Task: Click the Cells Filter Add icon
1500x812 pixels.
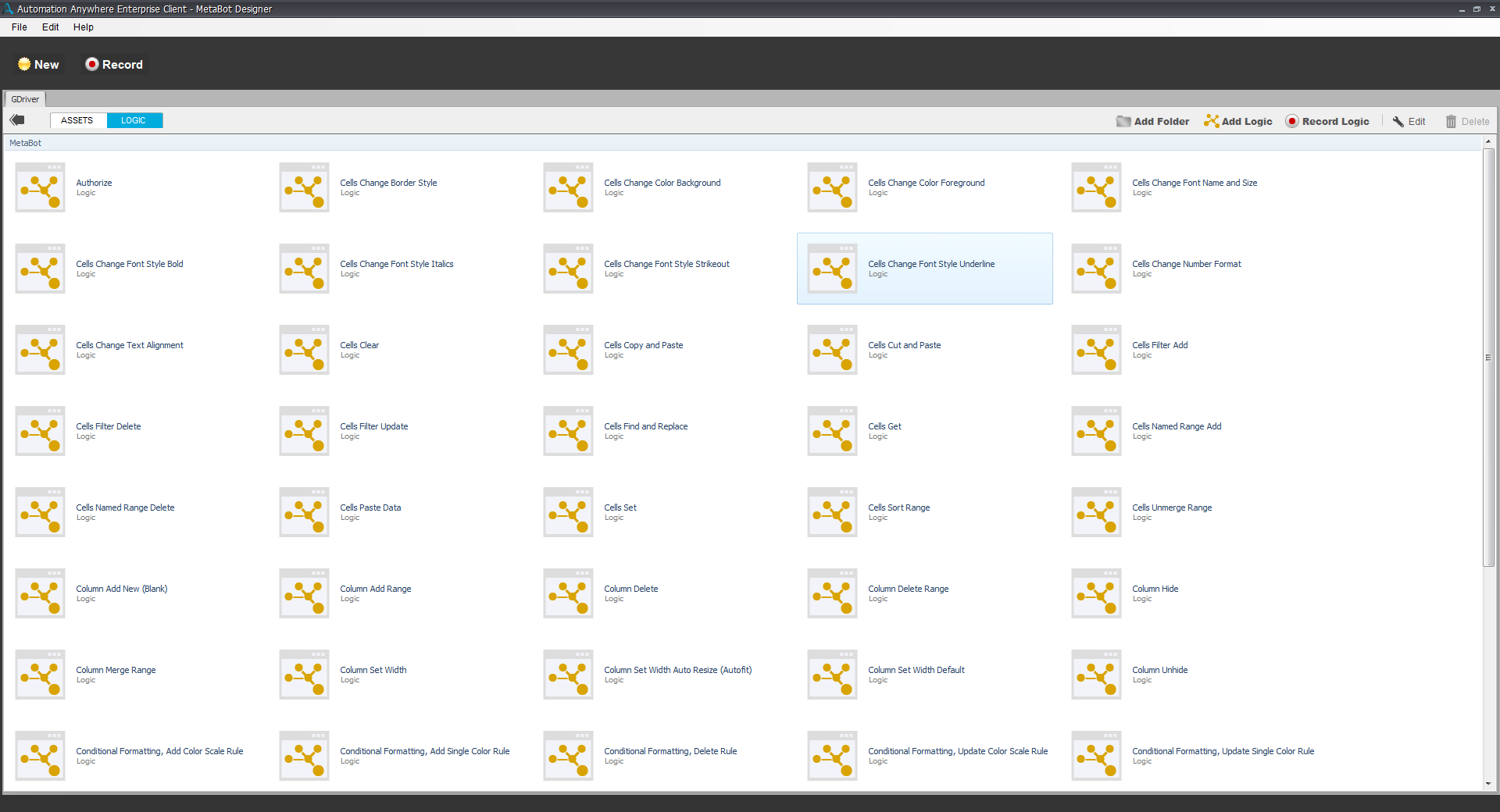Action: pyautogui.click(x=1096, y=350)
